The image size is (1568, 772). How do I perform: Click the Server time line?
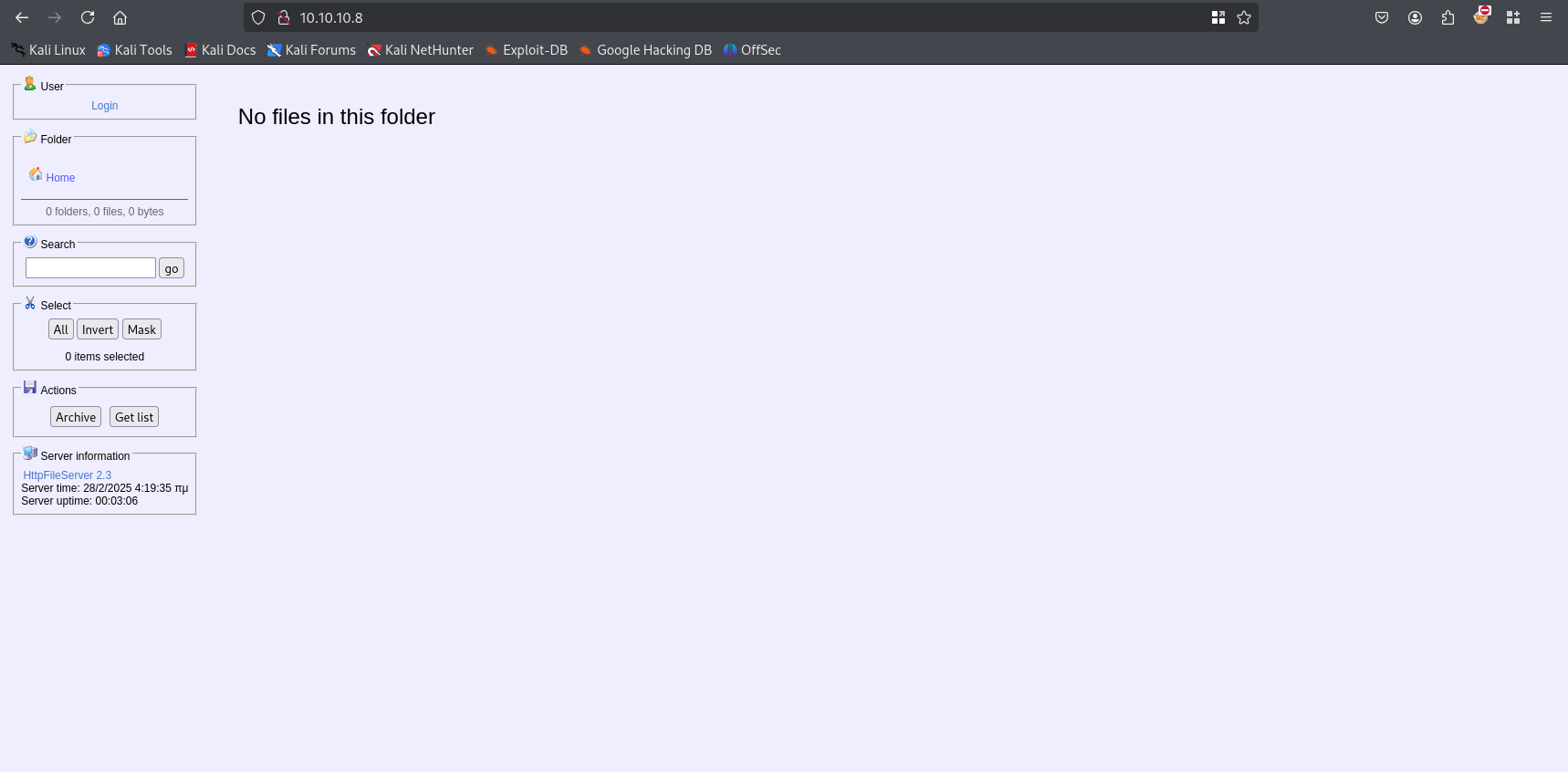[x=105, y=488]
